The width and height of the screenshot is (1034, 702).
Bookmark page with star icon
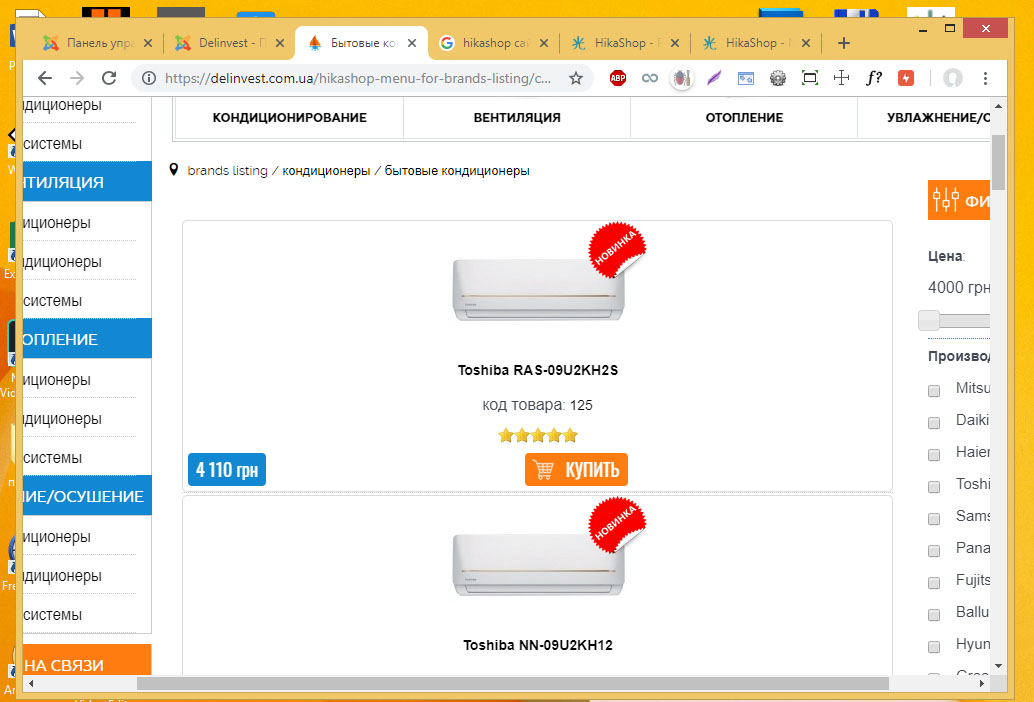coord(576,78)
